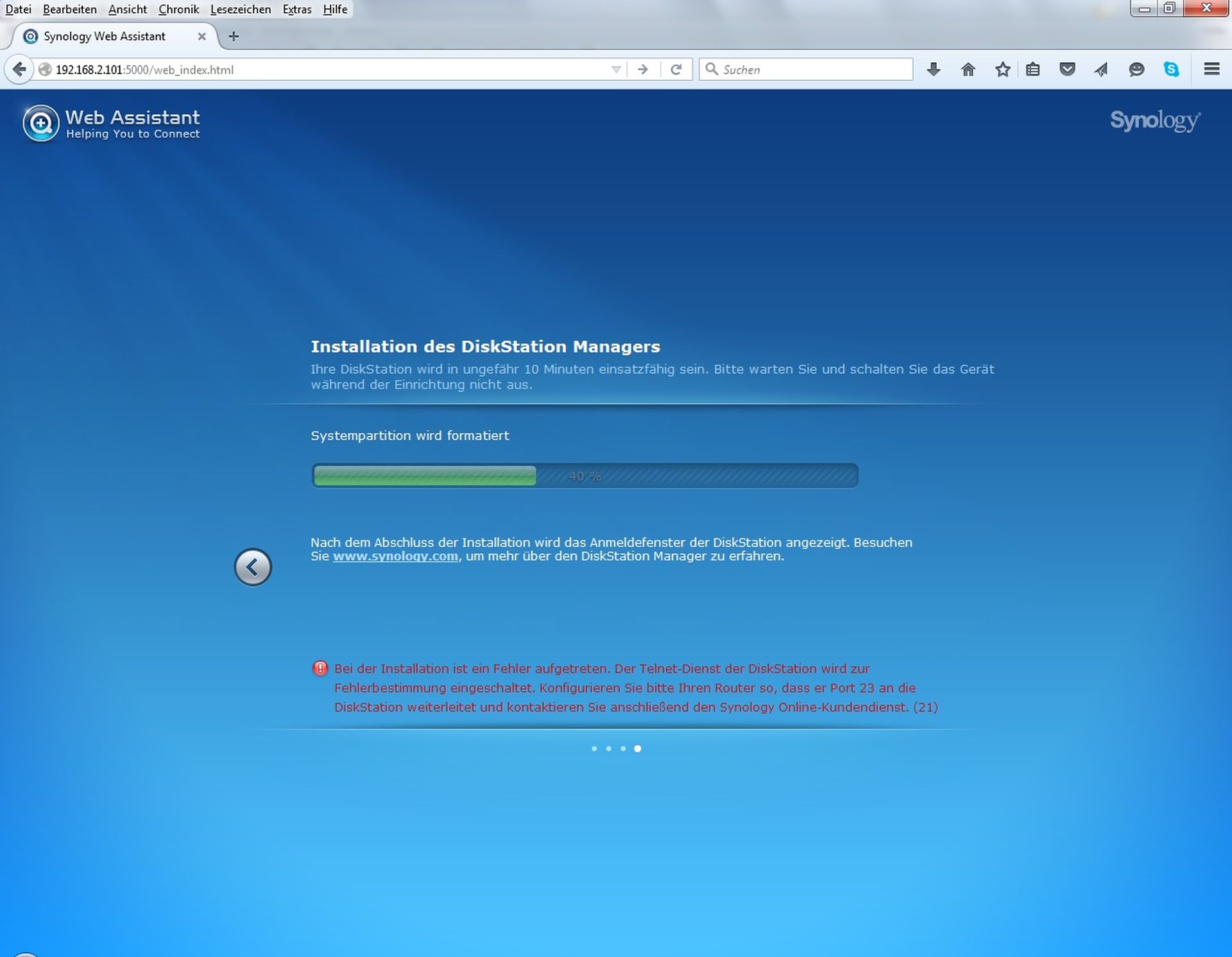The width and height of the screenshot is (1232, 957).
Task: Click the site identity globe icon
Action: (x=45, y=69)
